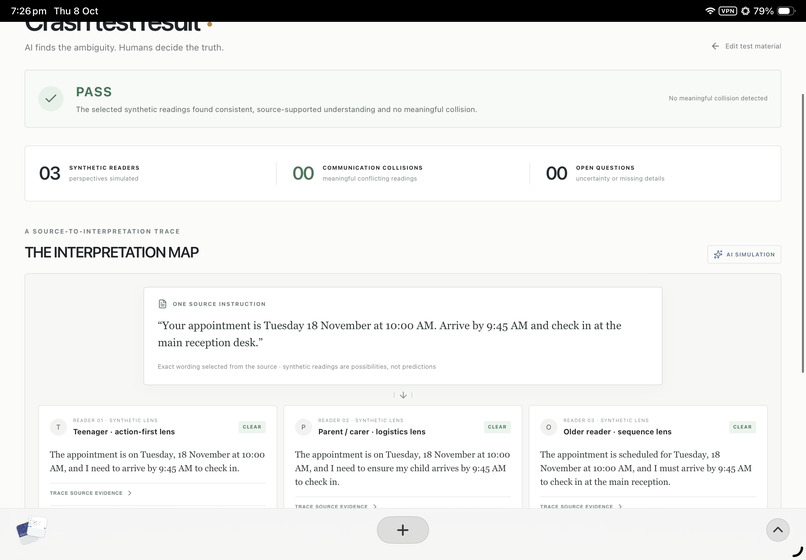Viewport: 806px width, 560px height.
Task: Open the AI Simulation button
Action: [x=744, y=254]
